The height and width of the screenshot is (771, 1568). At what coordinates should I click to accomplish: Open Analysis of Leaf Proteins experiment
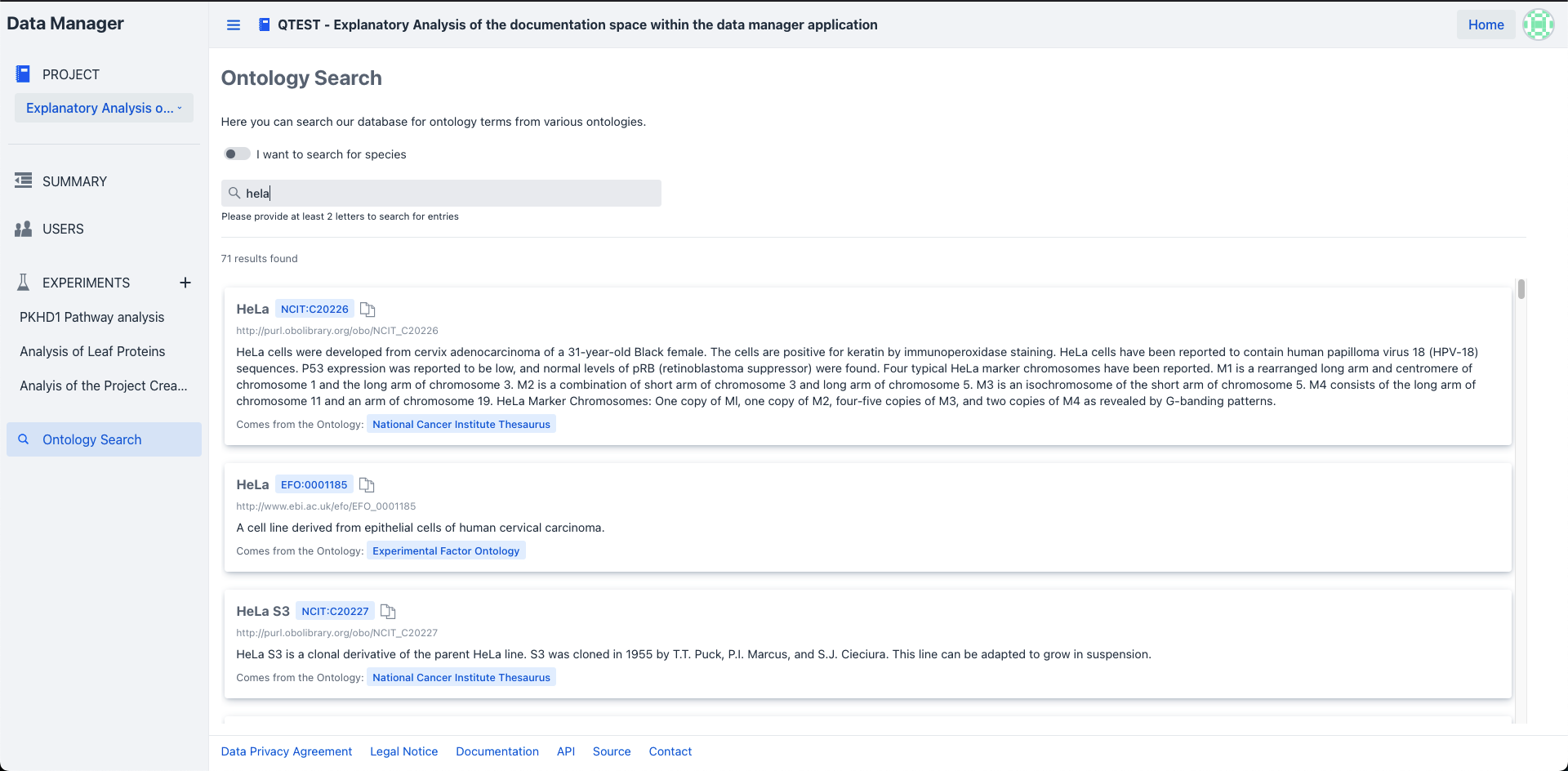click(92, 351)
